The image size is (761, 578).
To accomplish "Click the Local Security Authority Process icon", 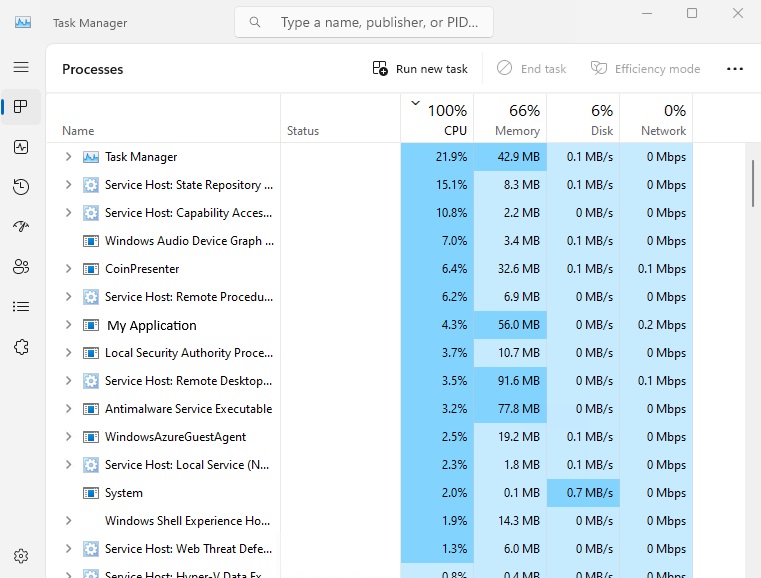I will coord(91,353).
